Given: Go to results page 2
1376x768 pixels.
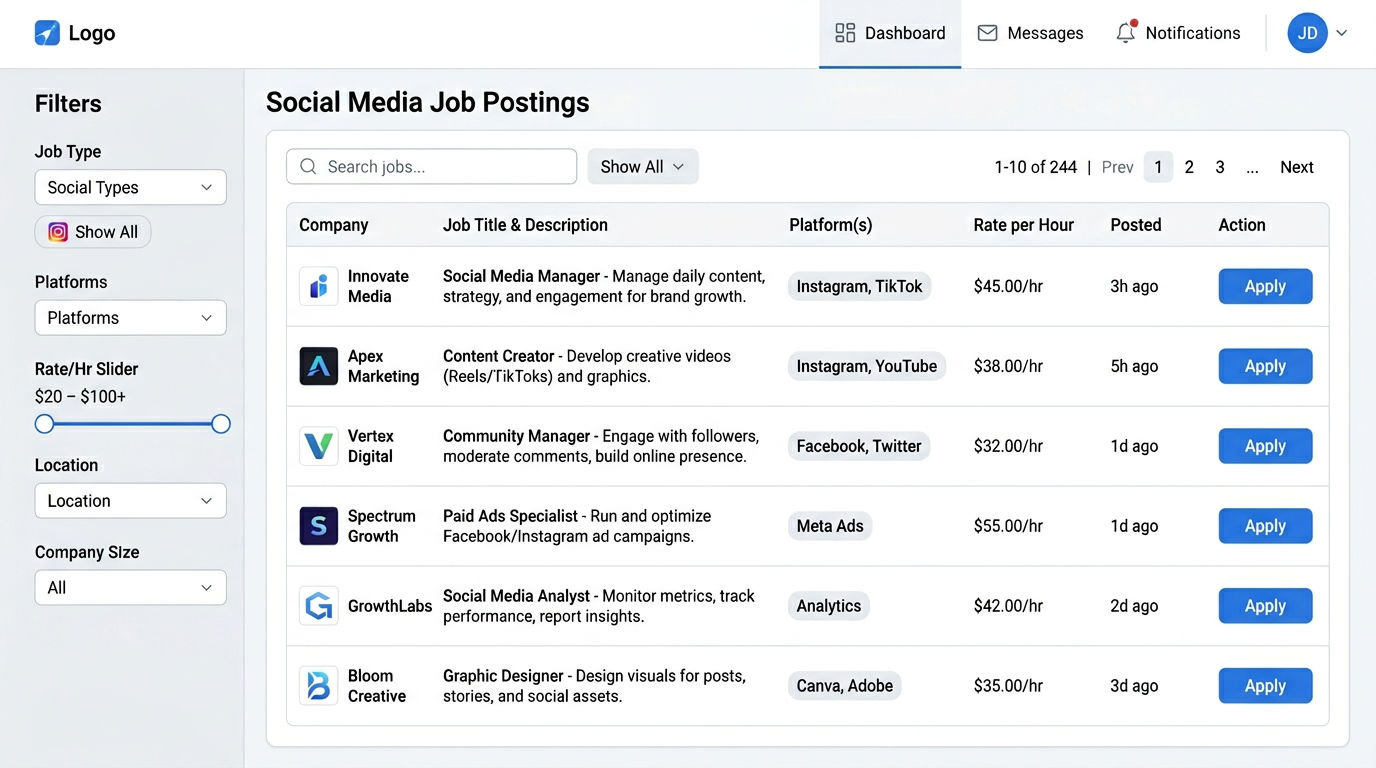Looking at the screenshot, I should 1189,167.
